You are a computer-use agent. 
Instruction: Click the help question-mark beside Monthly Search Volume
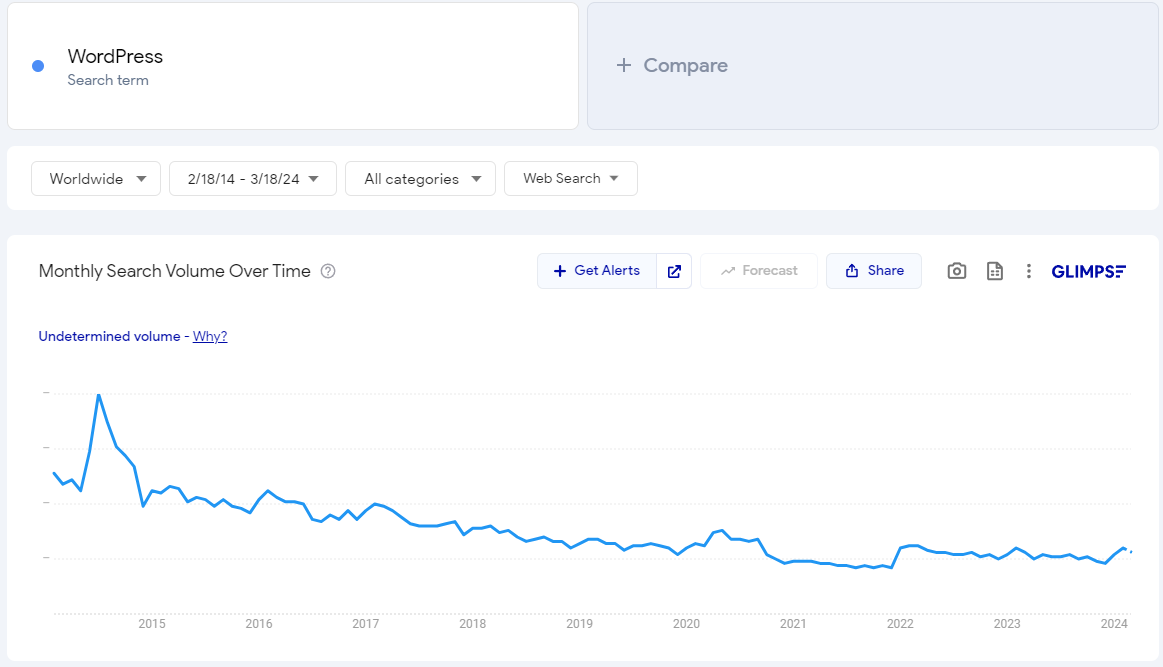328,271
